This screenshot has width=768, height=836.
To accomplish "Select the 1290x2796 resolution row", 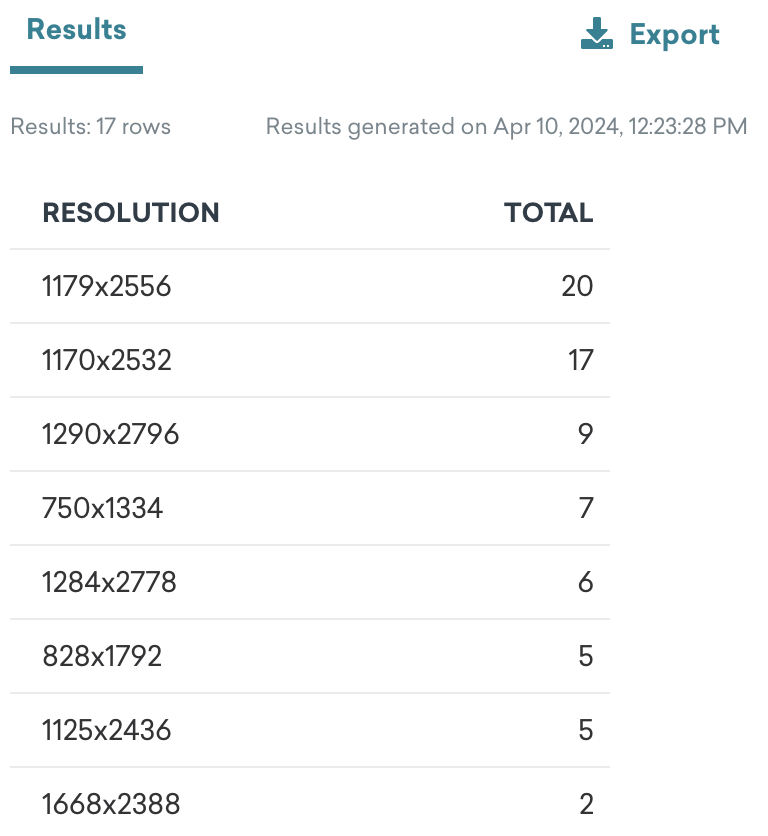I will [310, 434].
